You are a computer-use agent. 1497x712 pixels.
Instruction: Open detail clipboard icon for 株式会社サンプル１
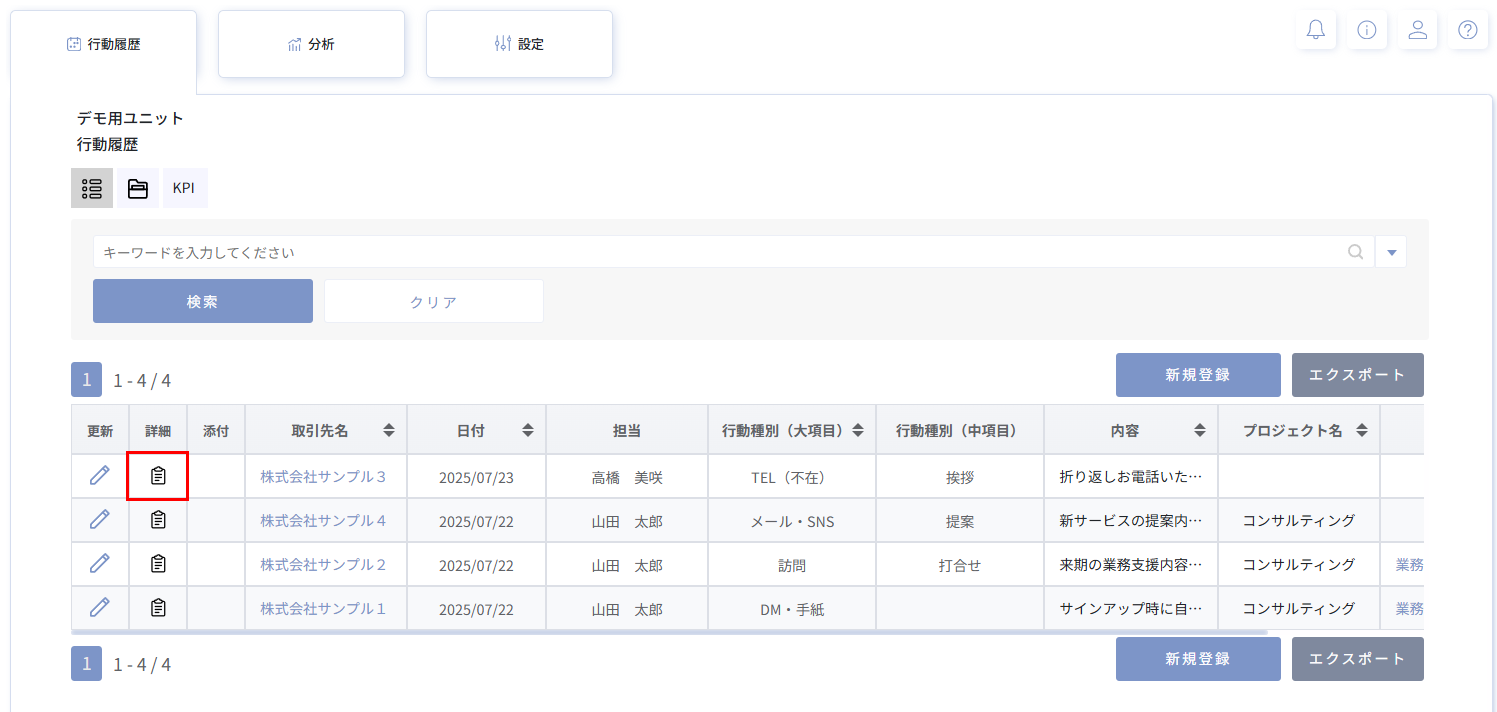158,608
